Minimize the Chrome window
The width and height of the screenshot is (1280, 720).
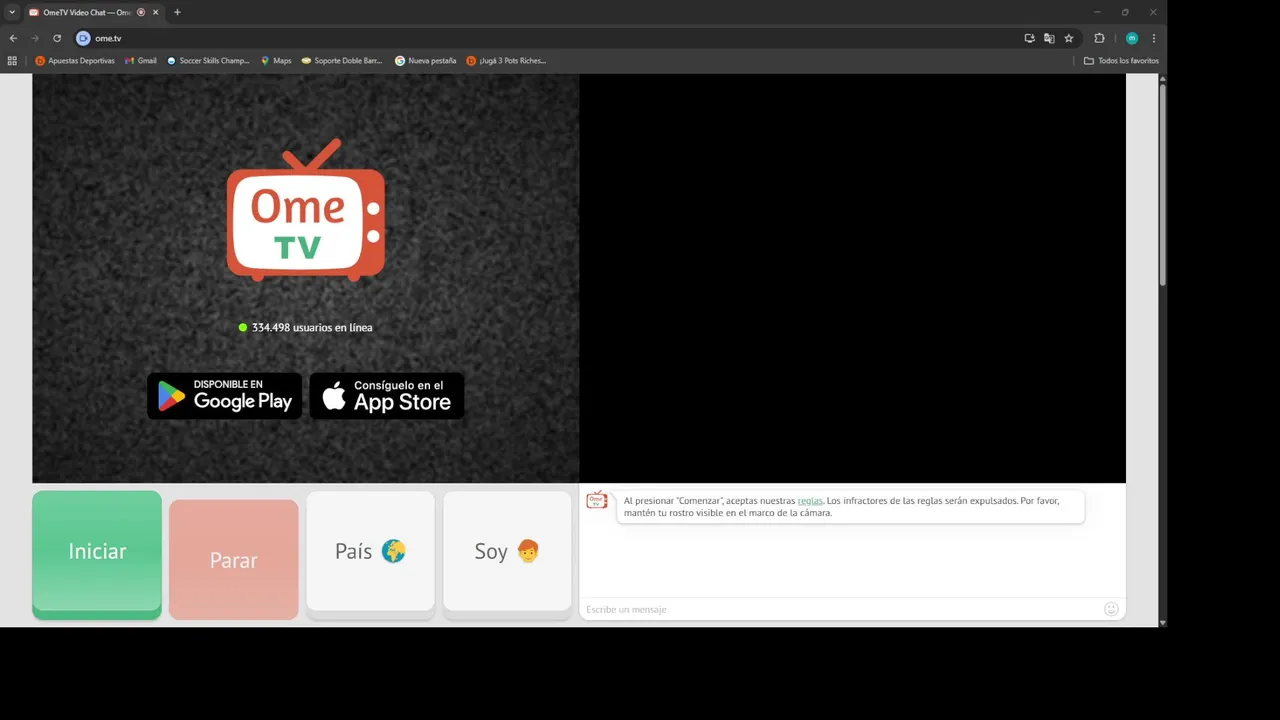pyautogui.click(x=1097, y=12)
